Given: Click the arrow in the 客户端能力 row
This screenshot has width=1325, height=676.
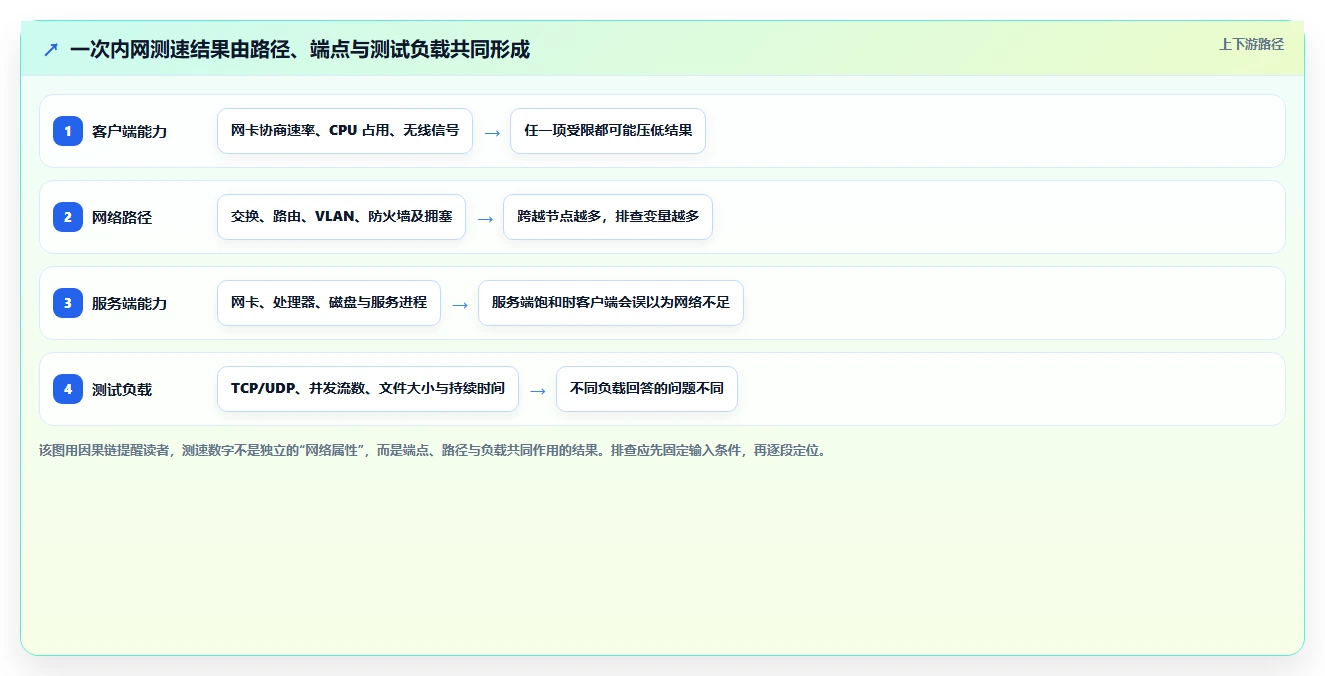Looking at the screenshot, I should pyautogui.click(x=492, y=132).
